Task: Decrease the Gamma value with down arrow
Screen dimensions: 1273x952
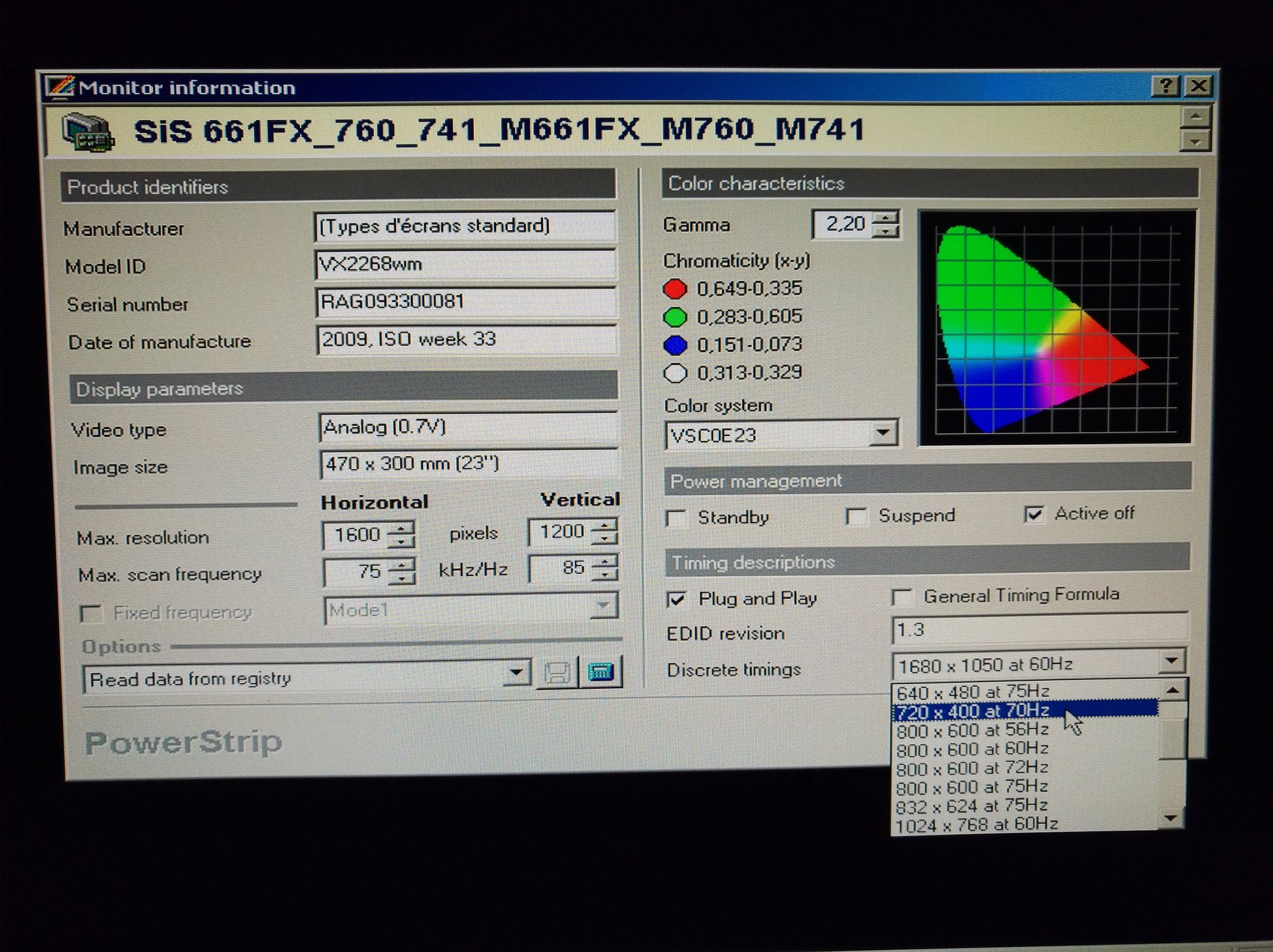Action: (885, 231)
